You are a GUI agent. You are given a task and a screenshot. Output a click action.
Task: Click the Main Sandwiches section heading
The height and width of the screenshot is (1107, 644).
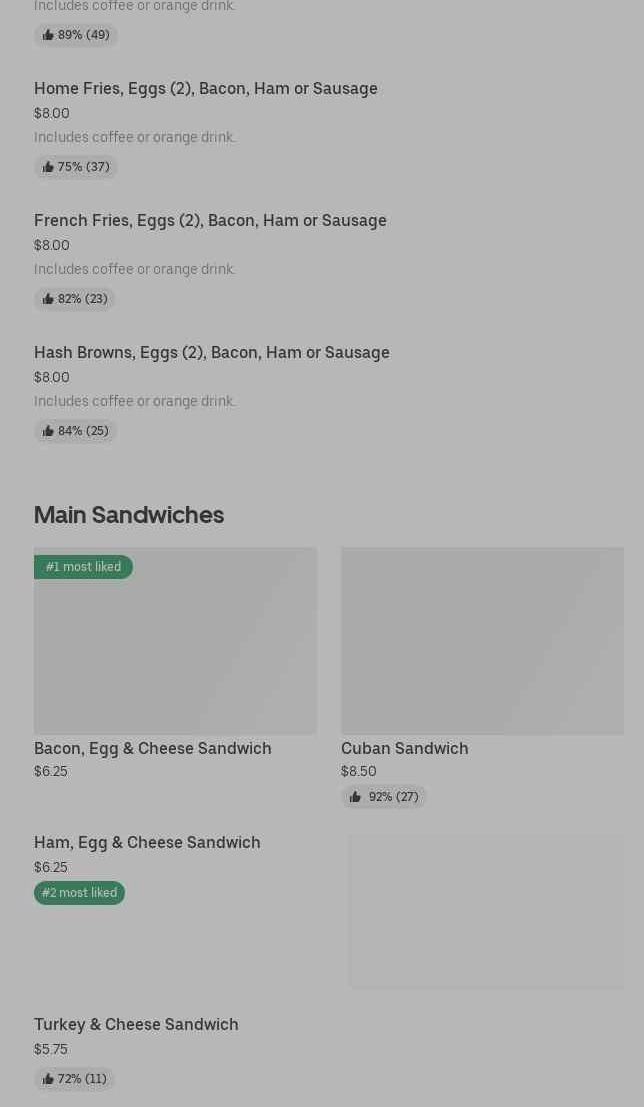[x=129, y=514]
